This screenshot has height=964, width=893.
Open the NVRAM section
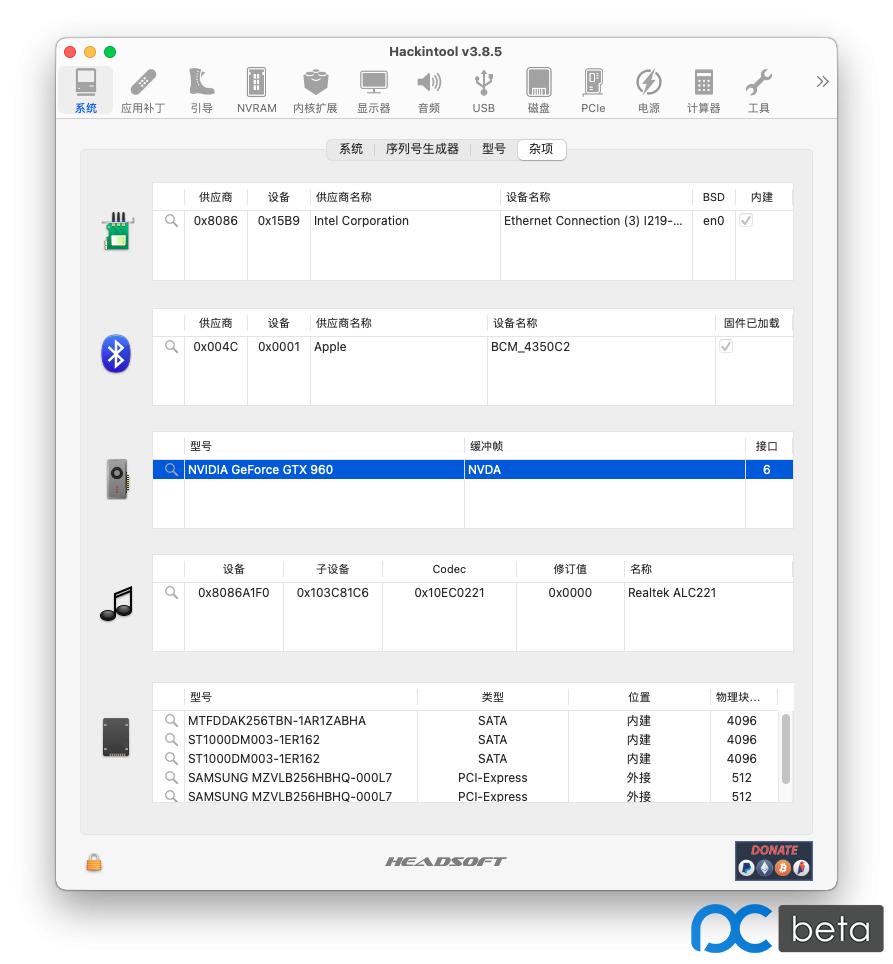(256, 90)
